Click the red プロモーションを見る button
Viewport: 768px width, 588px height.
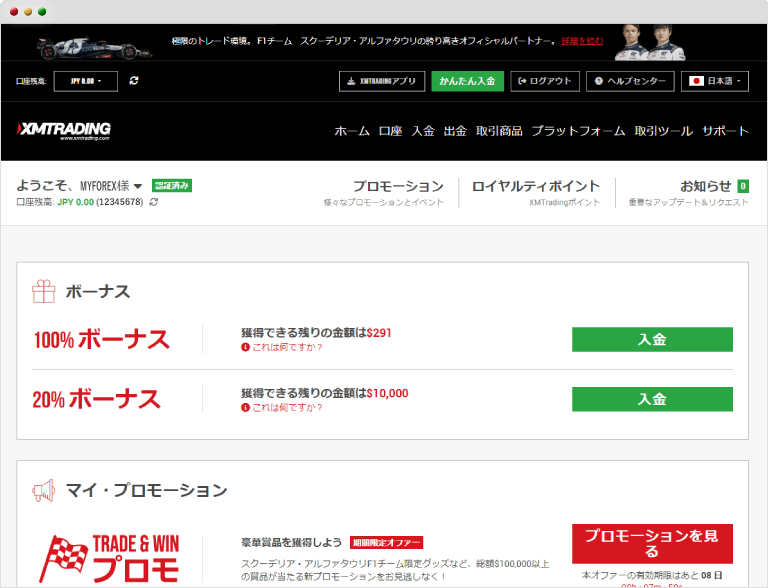652,544
